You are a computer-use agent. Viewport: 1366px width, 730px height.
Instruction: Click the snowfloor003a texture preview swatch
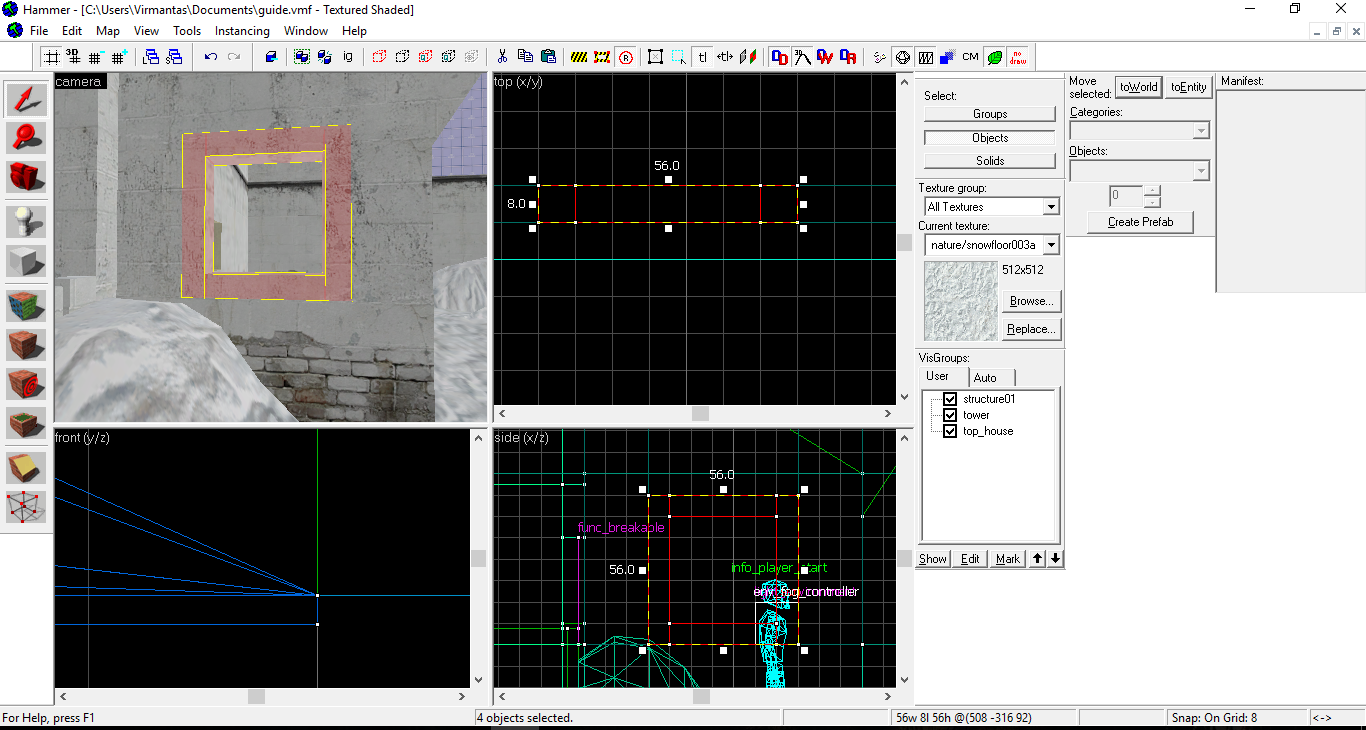click(x=961, y=301)
